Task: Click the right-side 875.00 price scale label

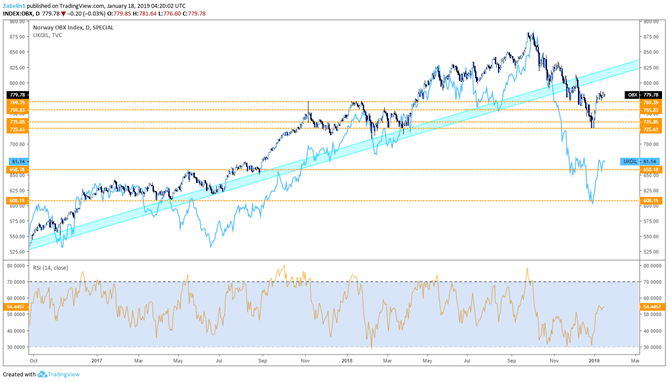Action: [651, 37]
